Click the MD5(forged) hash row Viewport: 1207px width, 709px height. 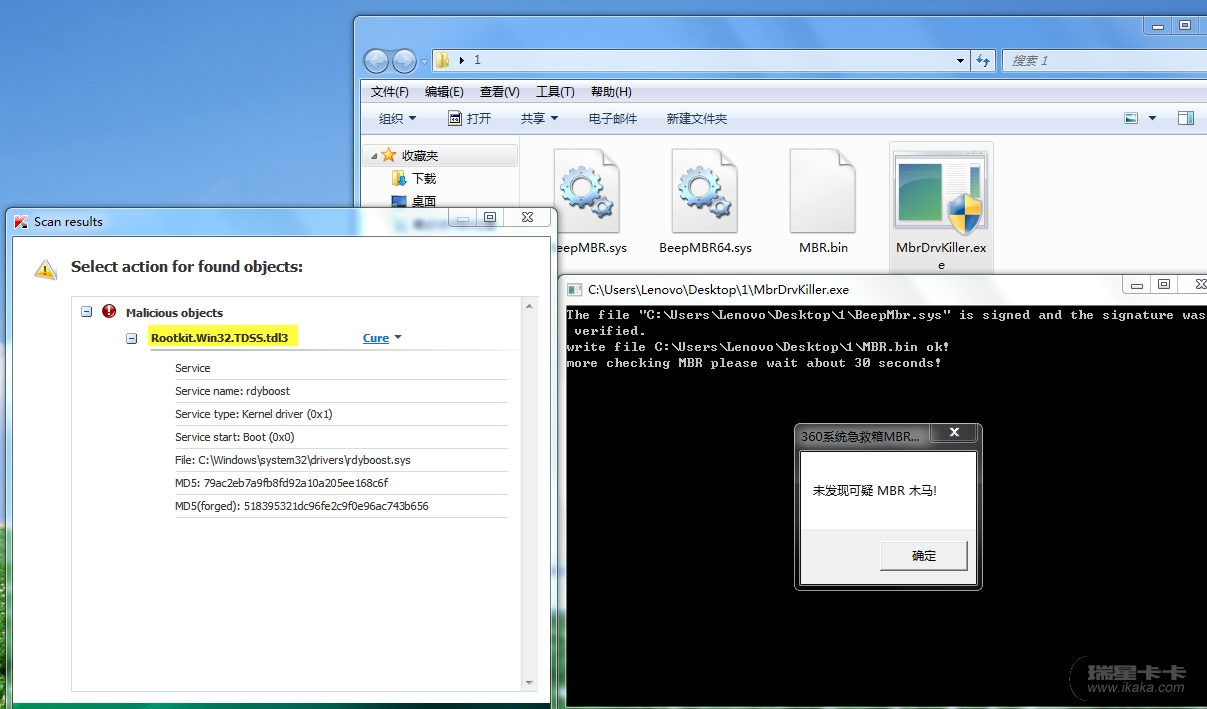[x=341, y=506]
